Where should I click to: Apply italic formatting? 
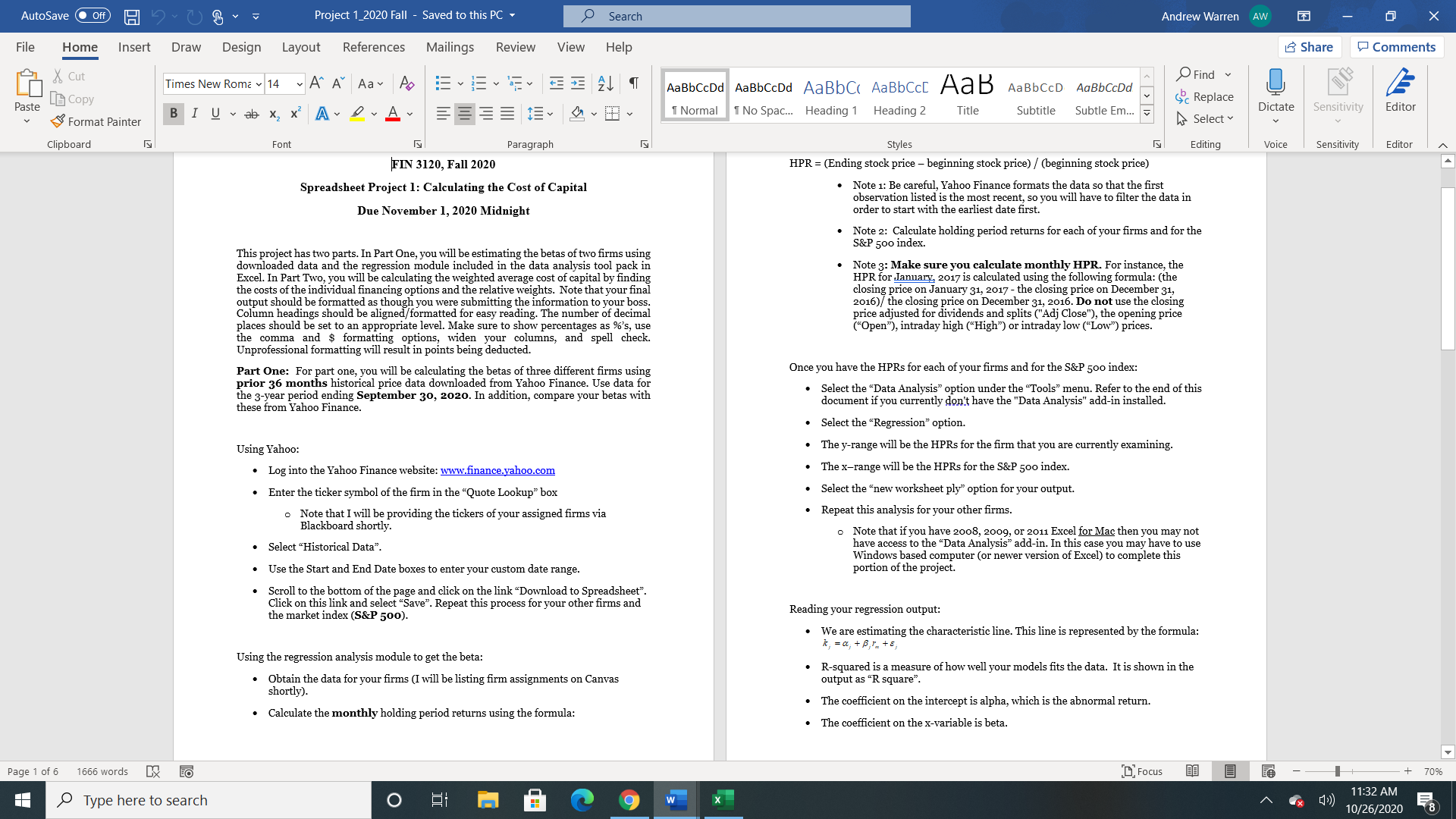point(194,113)
